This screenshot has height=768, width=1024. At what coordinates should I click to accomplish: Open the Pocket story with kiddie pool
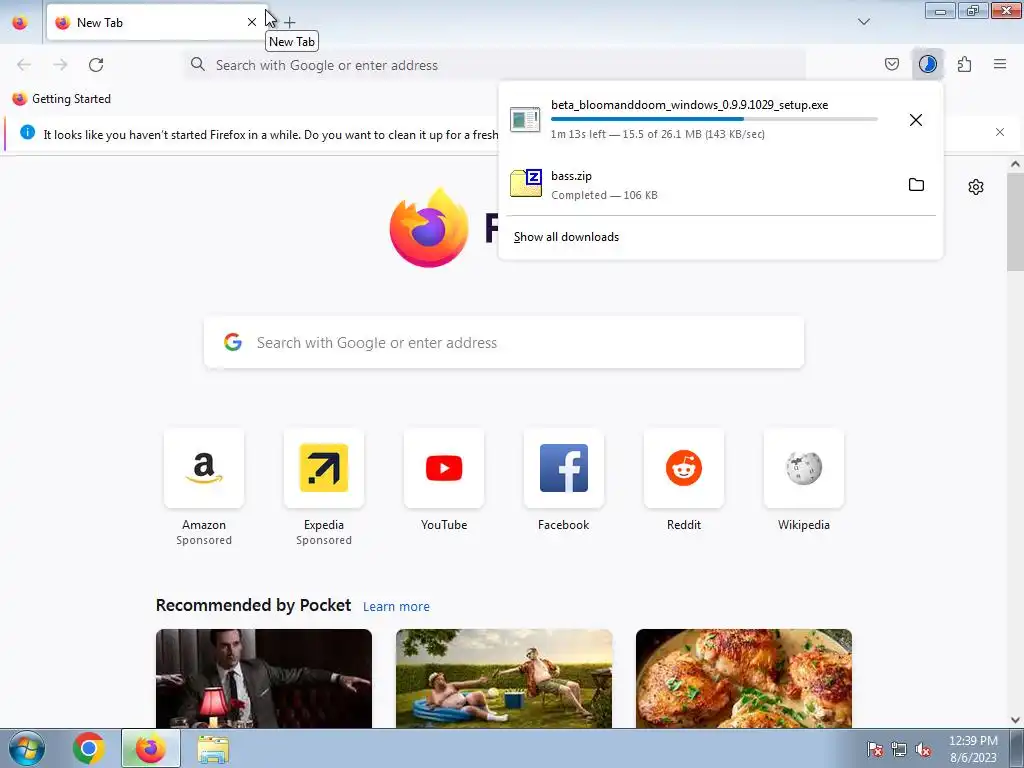(504, 678)
